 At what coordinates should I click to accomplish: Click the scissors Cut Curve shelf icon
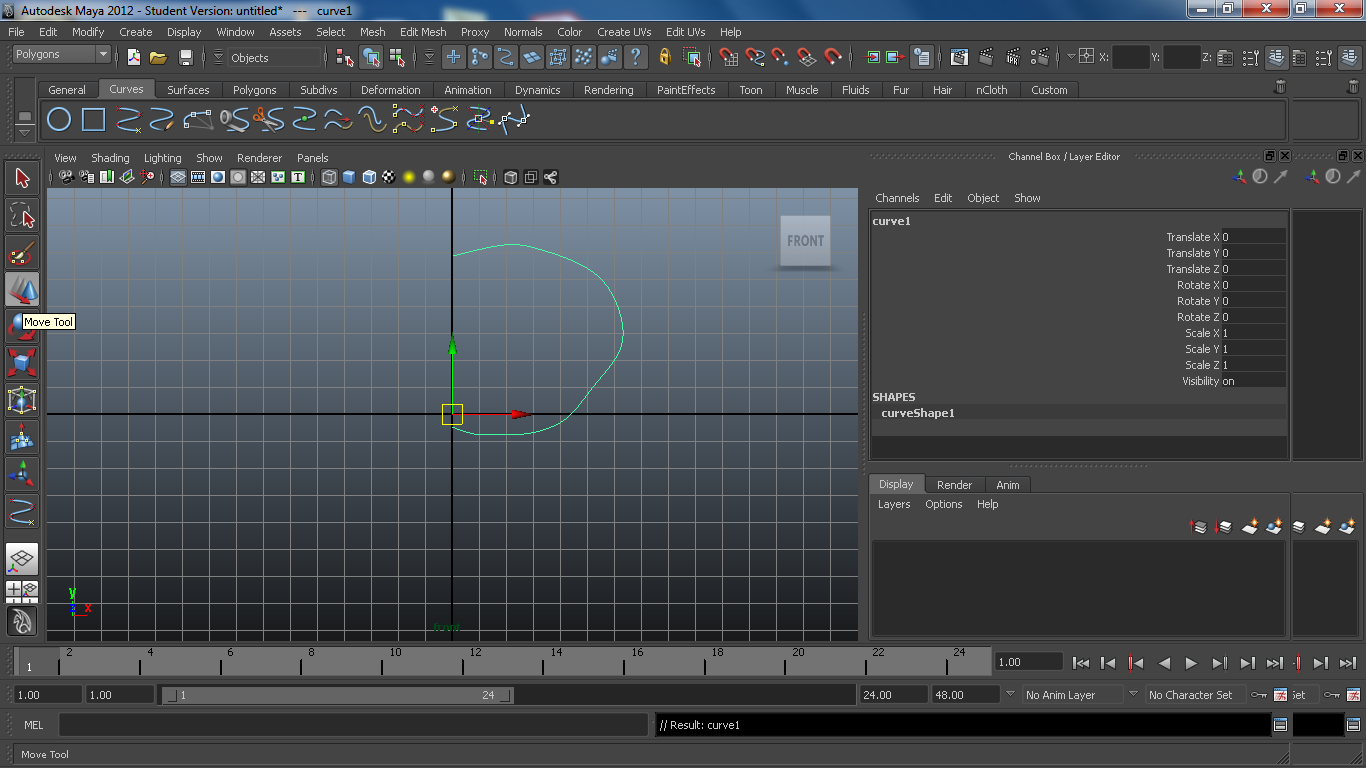(x=268, y=121)
